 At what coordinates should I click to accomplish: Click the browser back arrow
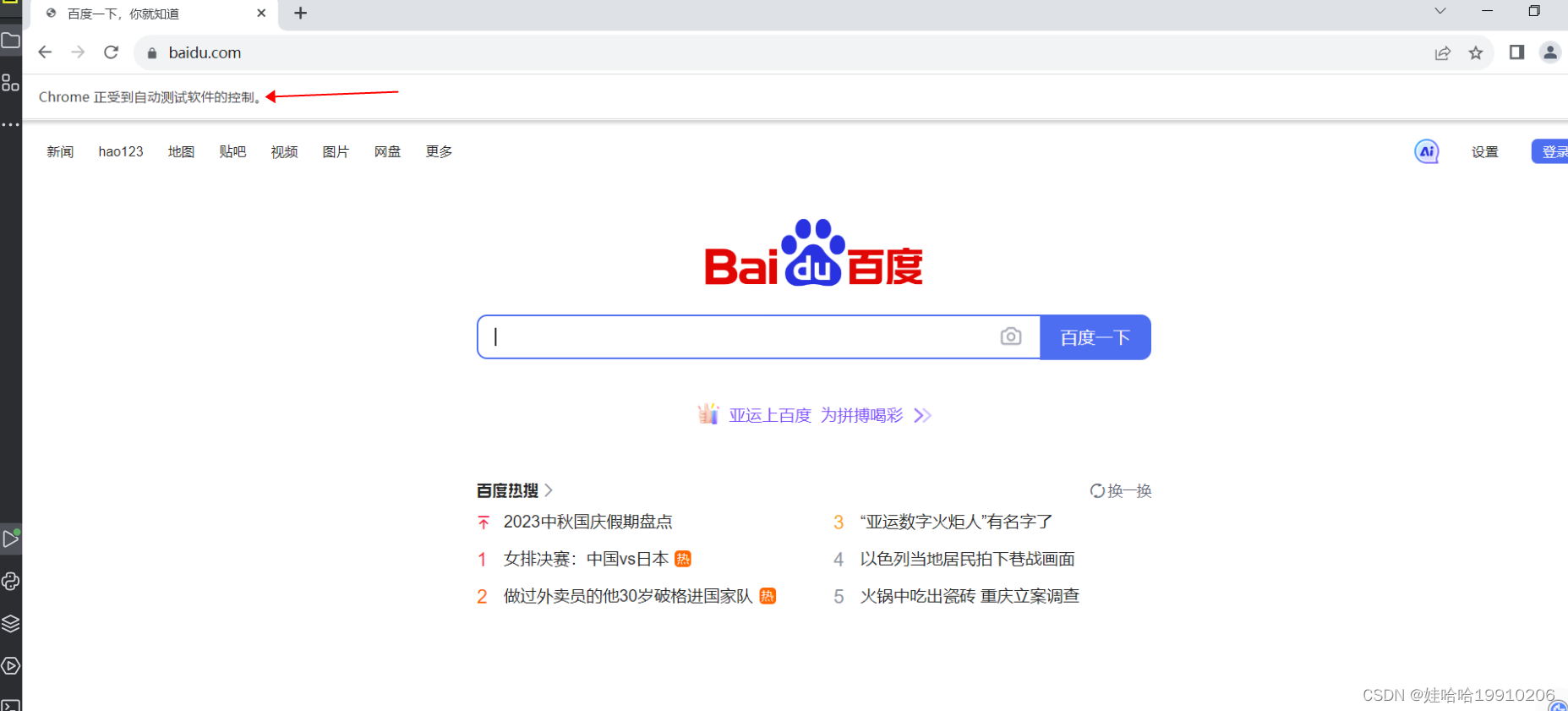tap(45, 52)
